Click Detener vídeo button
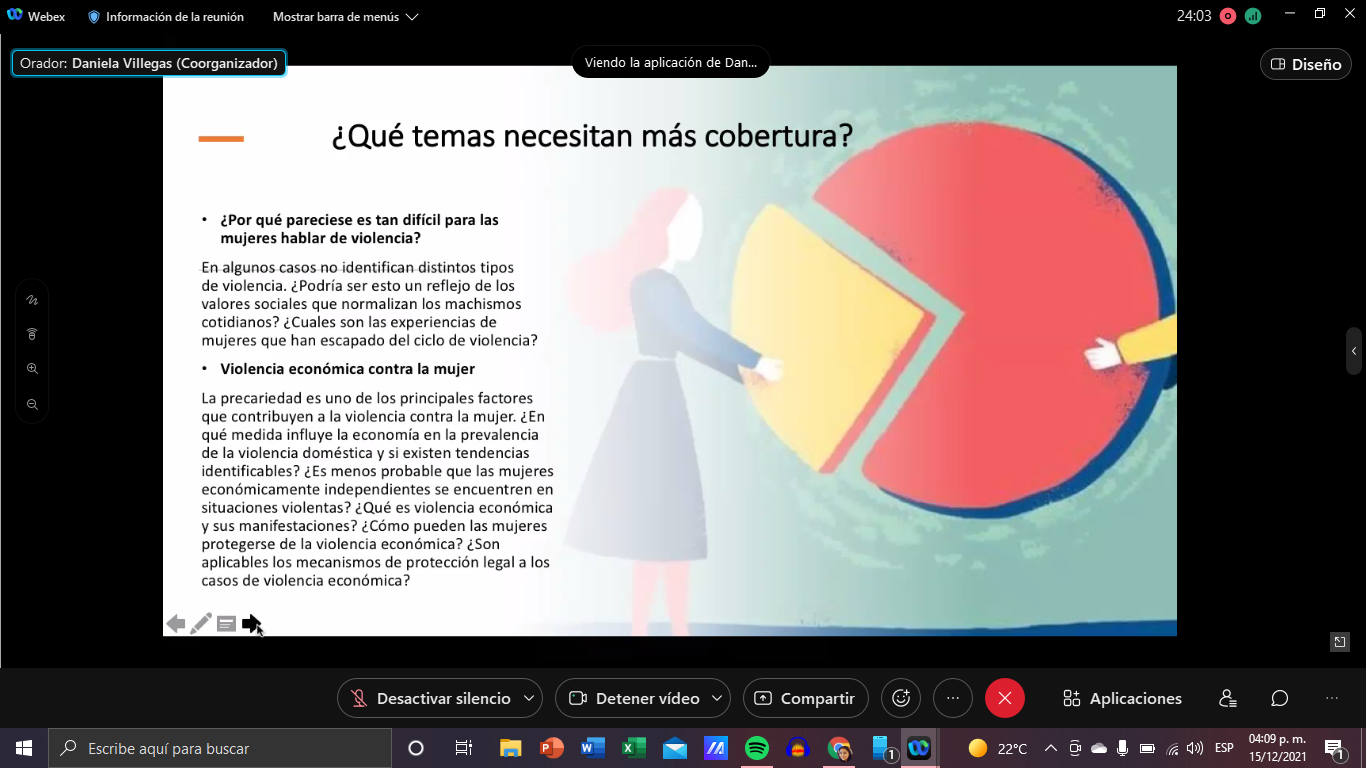Viewport: 1366px width, 768px height. click(x=634, y=698)
